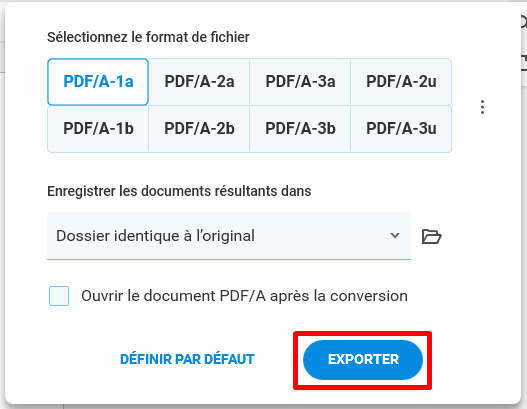
Task: Choose the PDF/A-1b format option
Action: pyautogui.click(x=98, y=129)
